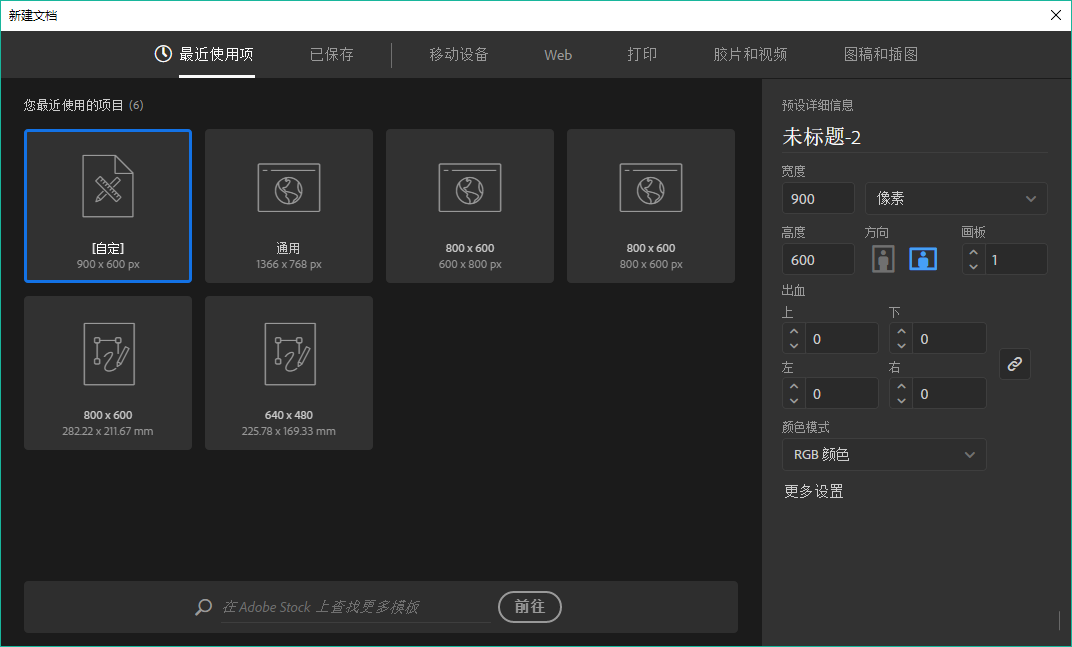The width and height of the screenshot is (1072, 647).
Task: Increase the bottom (下) bleed value
Action: pyautogui.click(x=901, y=332)
